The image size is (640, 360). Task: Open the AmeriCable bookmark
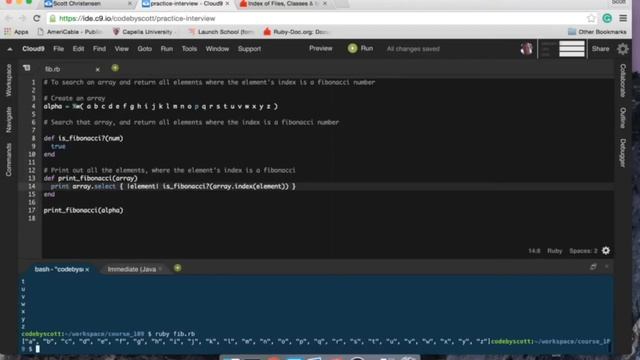[70, 32]
